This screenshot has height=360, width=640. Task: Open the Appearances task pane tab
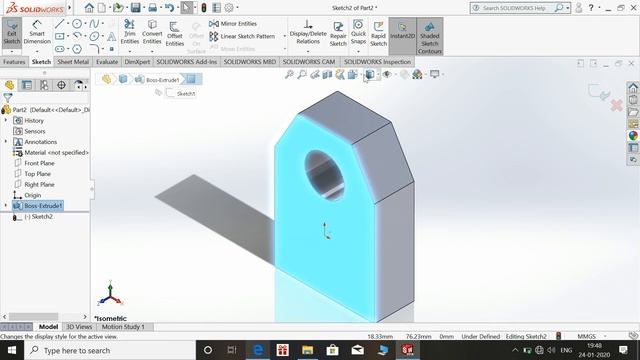point(633,136)
